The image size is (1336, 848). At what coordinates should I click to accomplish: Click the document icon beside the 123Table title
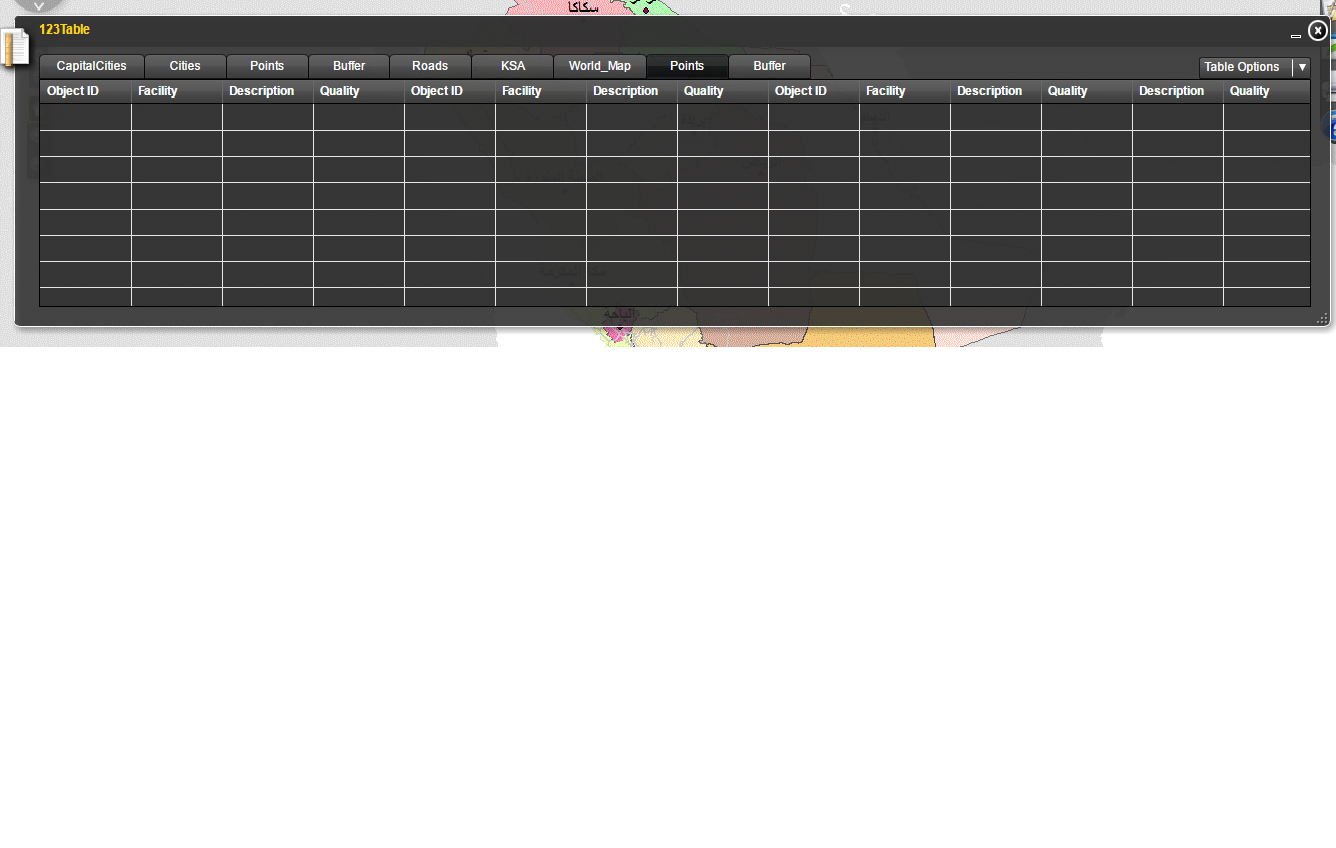point(15,47)
